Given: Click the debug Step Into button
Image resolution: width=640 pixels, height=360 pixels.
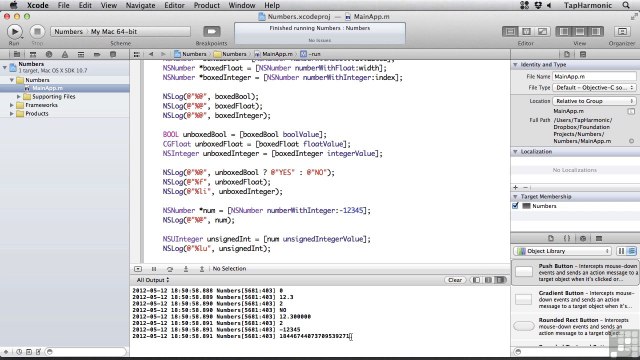Looking at the screenshot, I should (x=186, y=269).
